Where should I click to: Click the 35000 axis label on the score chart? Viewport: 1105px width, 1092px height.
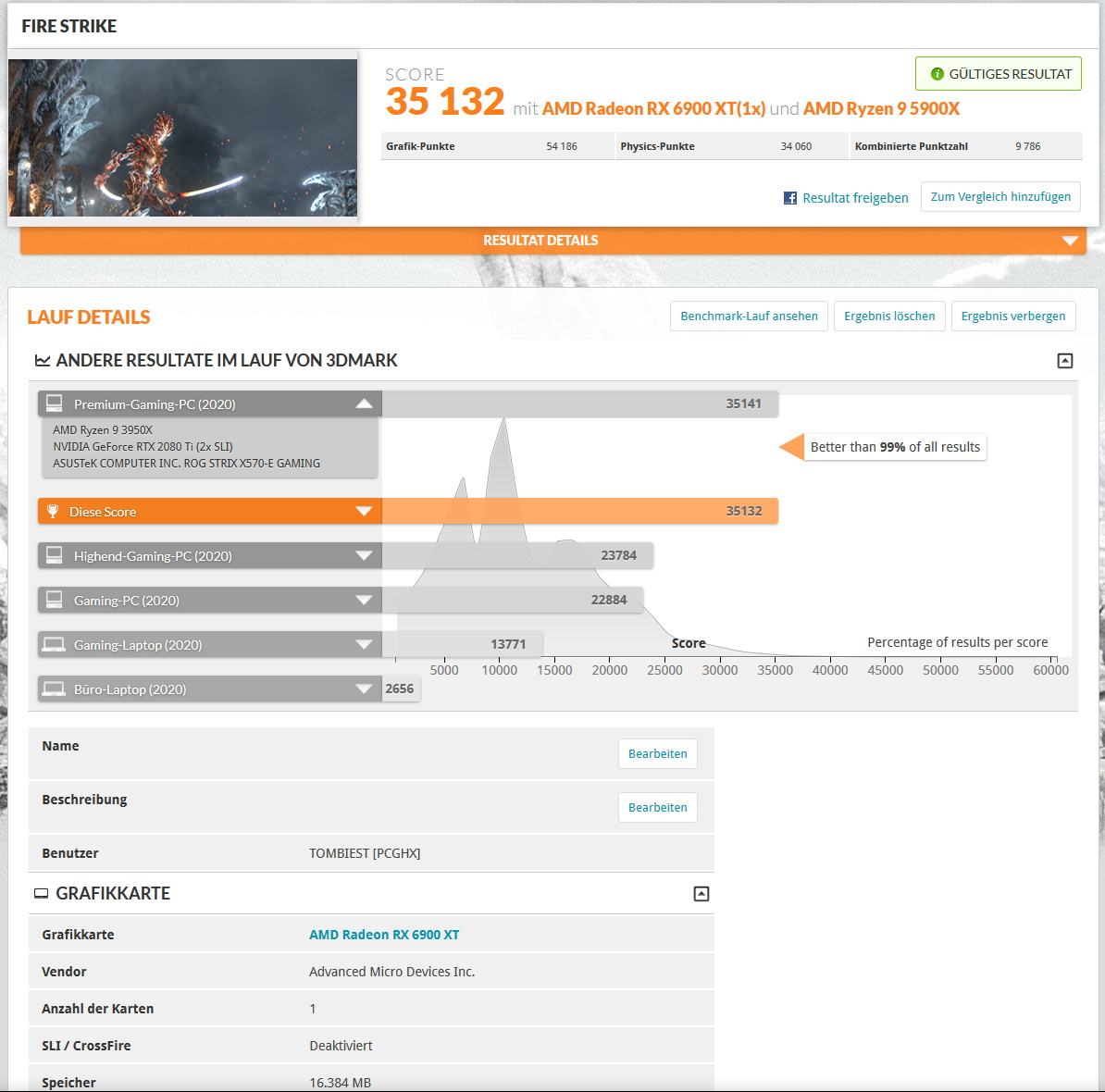tap(775, 670)
